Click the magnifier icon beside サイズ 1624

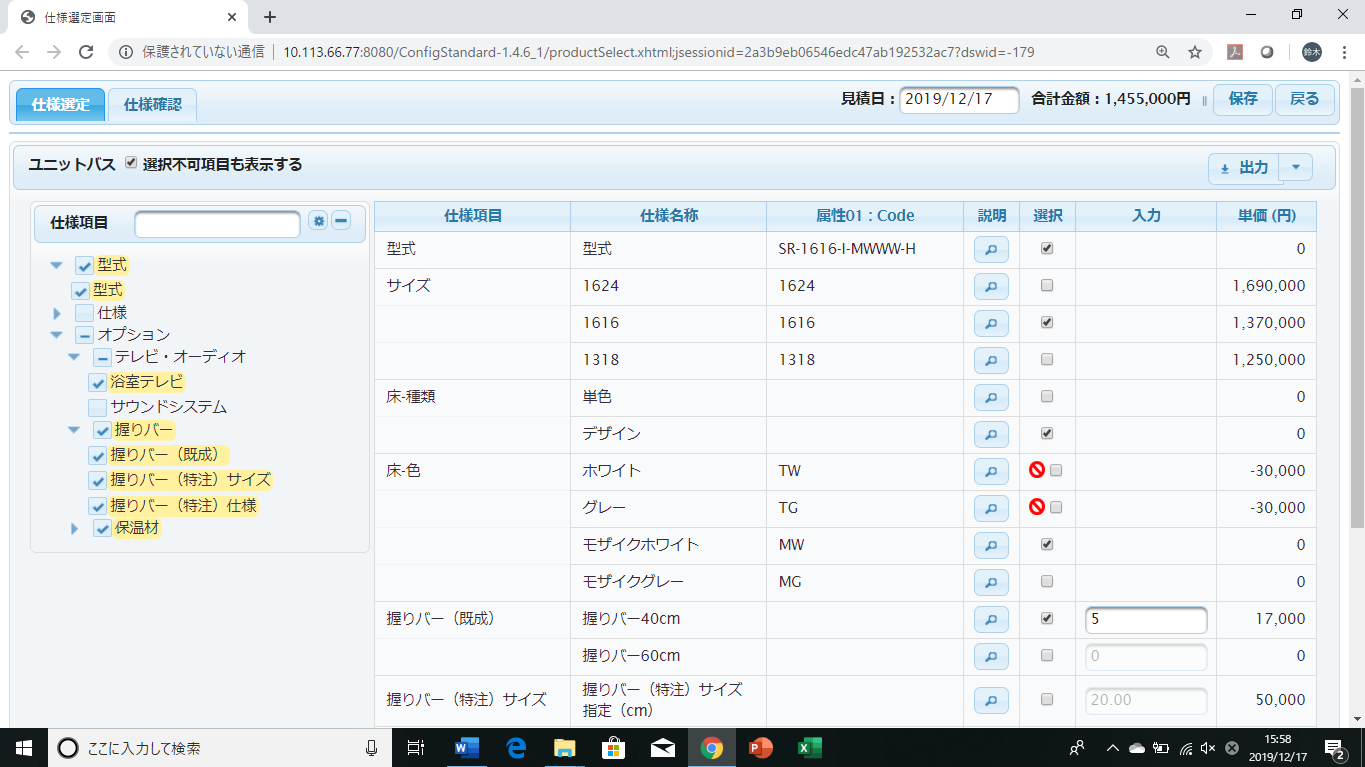click(x=990, y=286)
